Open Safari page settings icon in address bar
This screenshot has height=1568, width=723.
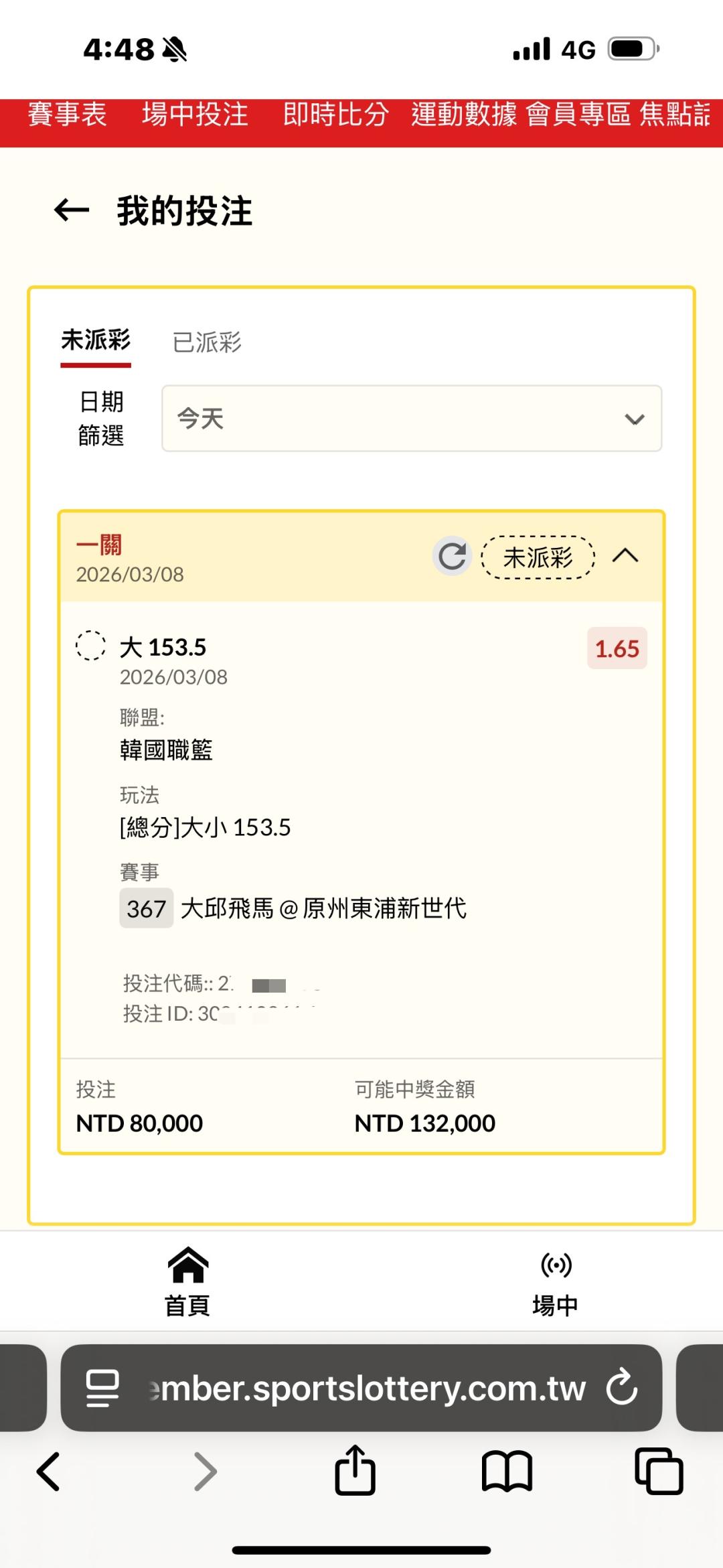(102, 1388)
